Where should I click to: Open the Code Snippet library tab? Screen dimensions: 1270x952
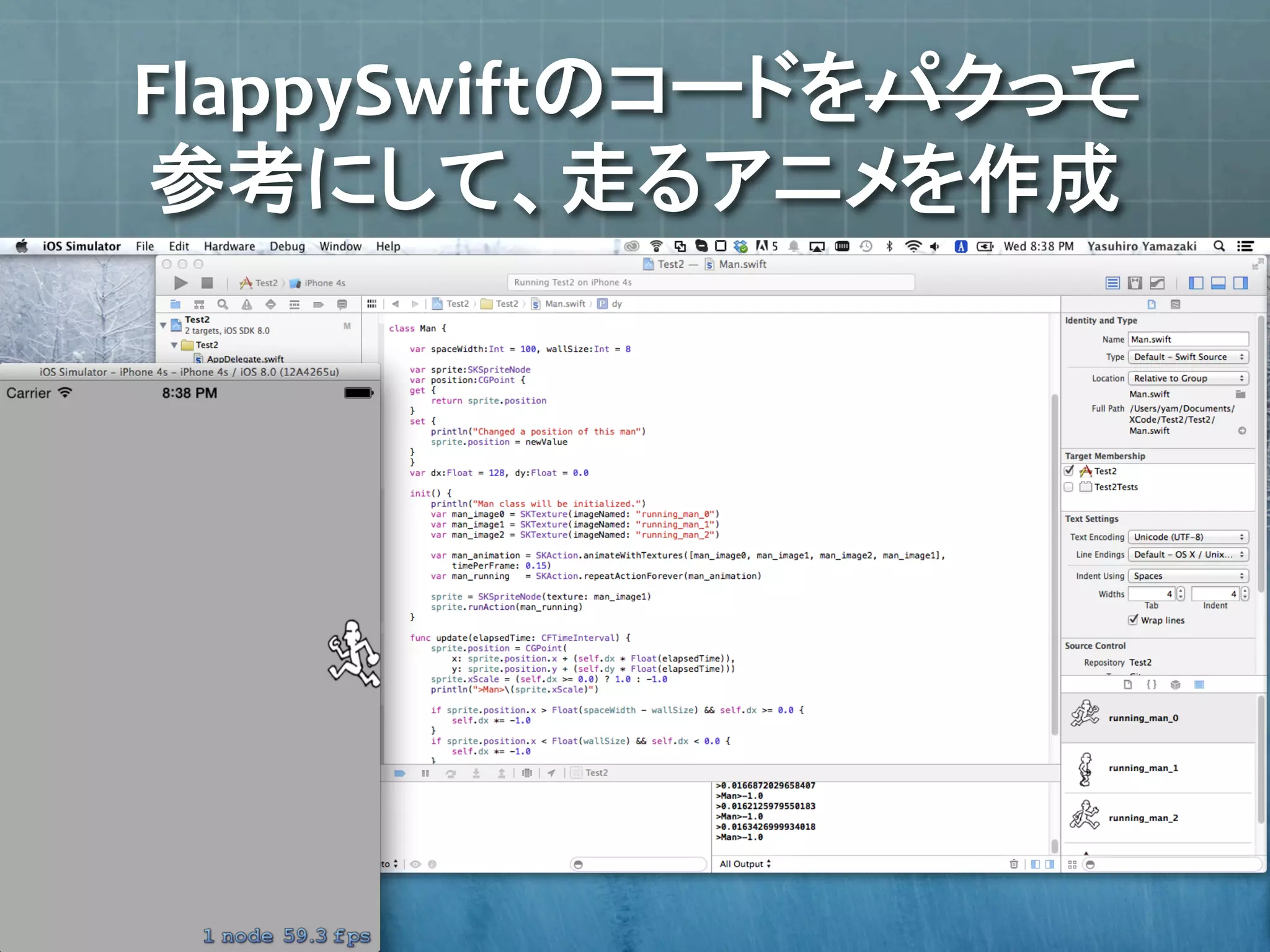[x=1152, y=684]
